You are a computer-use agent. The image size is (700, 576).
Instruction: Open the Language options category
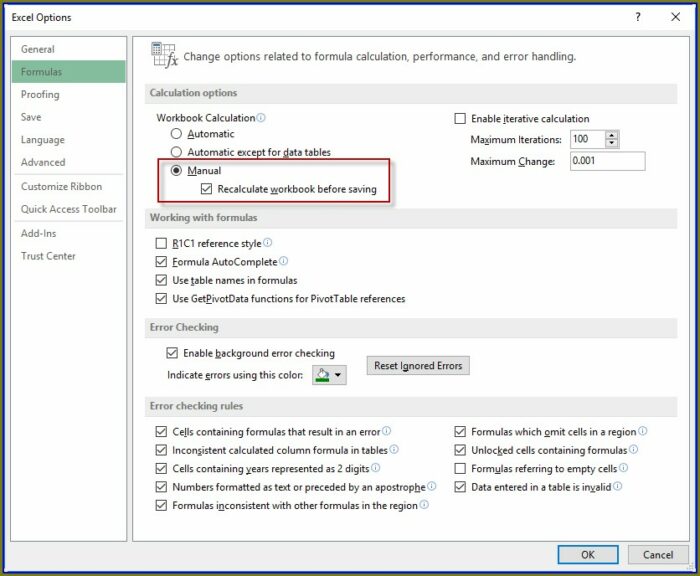coord(69,140)
